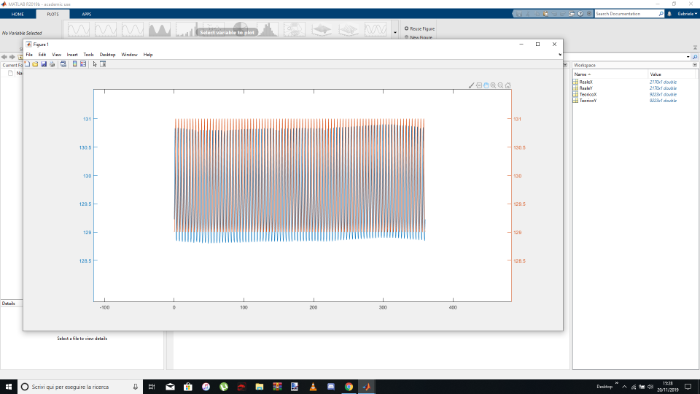This screenshot has width=700, height=394.
Task: Click the Search Documentation field
Action: click(x=629, y=14)
